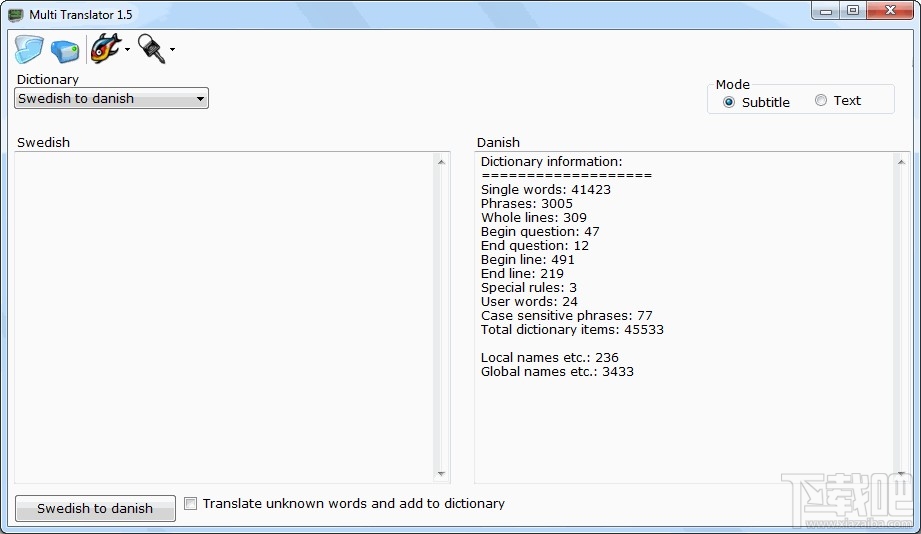
Task: Click the Swedish to danish translate button
Action: pyautogui.click(x=95, y=508)
